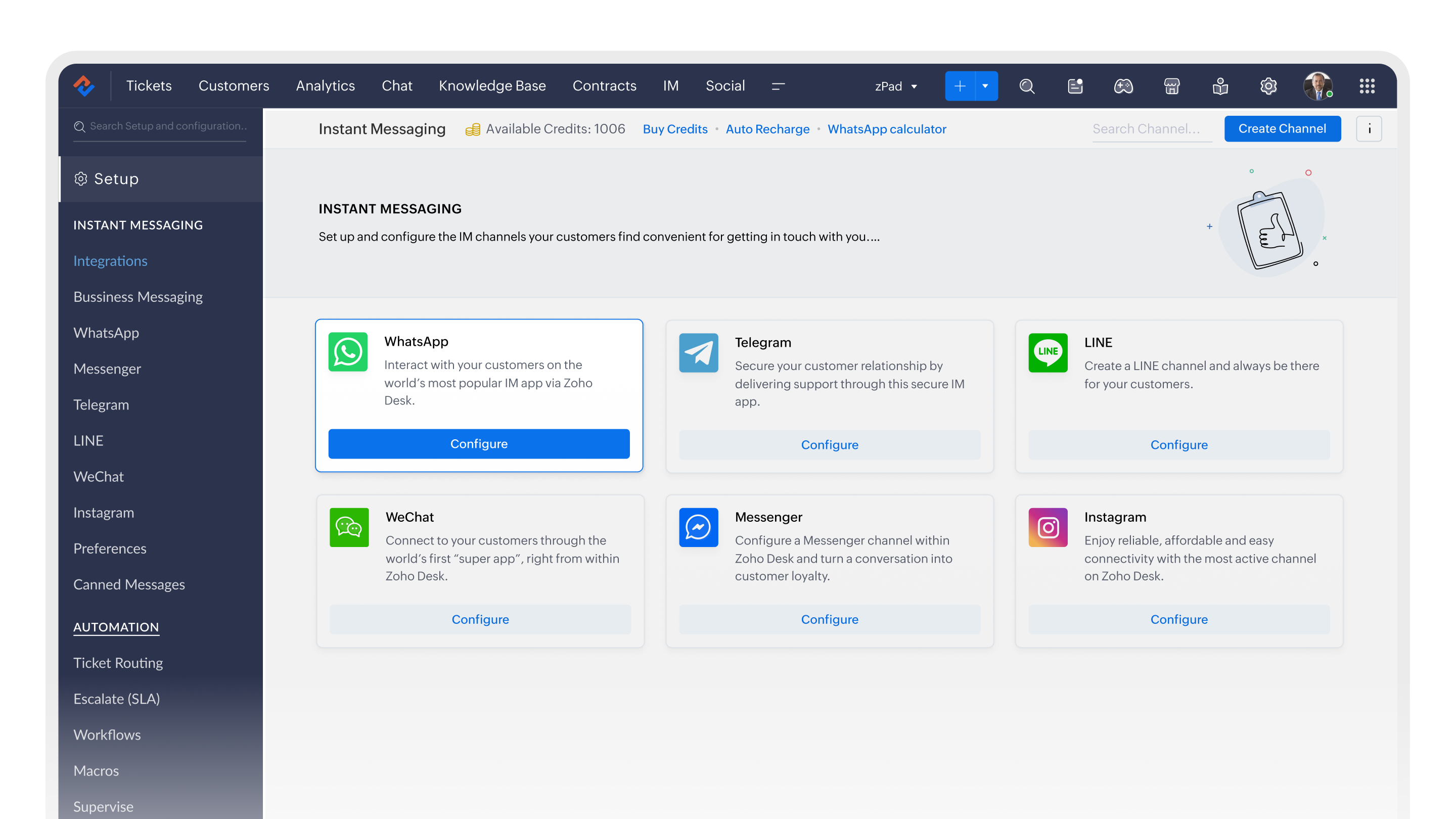Open Workflows in the sidebar

point(107,735)
